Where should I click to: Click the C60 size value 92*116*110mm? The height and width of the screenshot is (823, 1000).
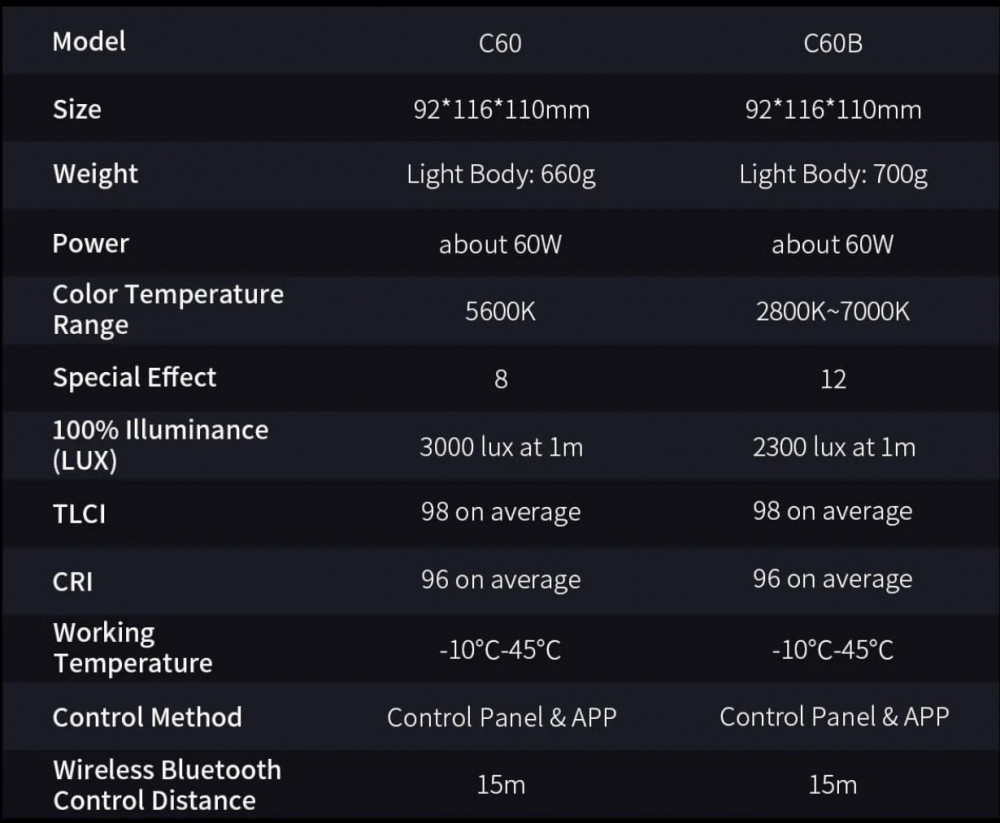[501, 109]
